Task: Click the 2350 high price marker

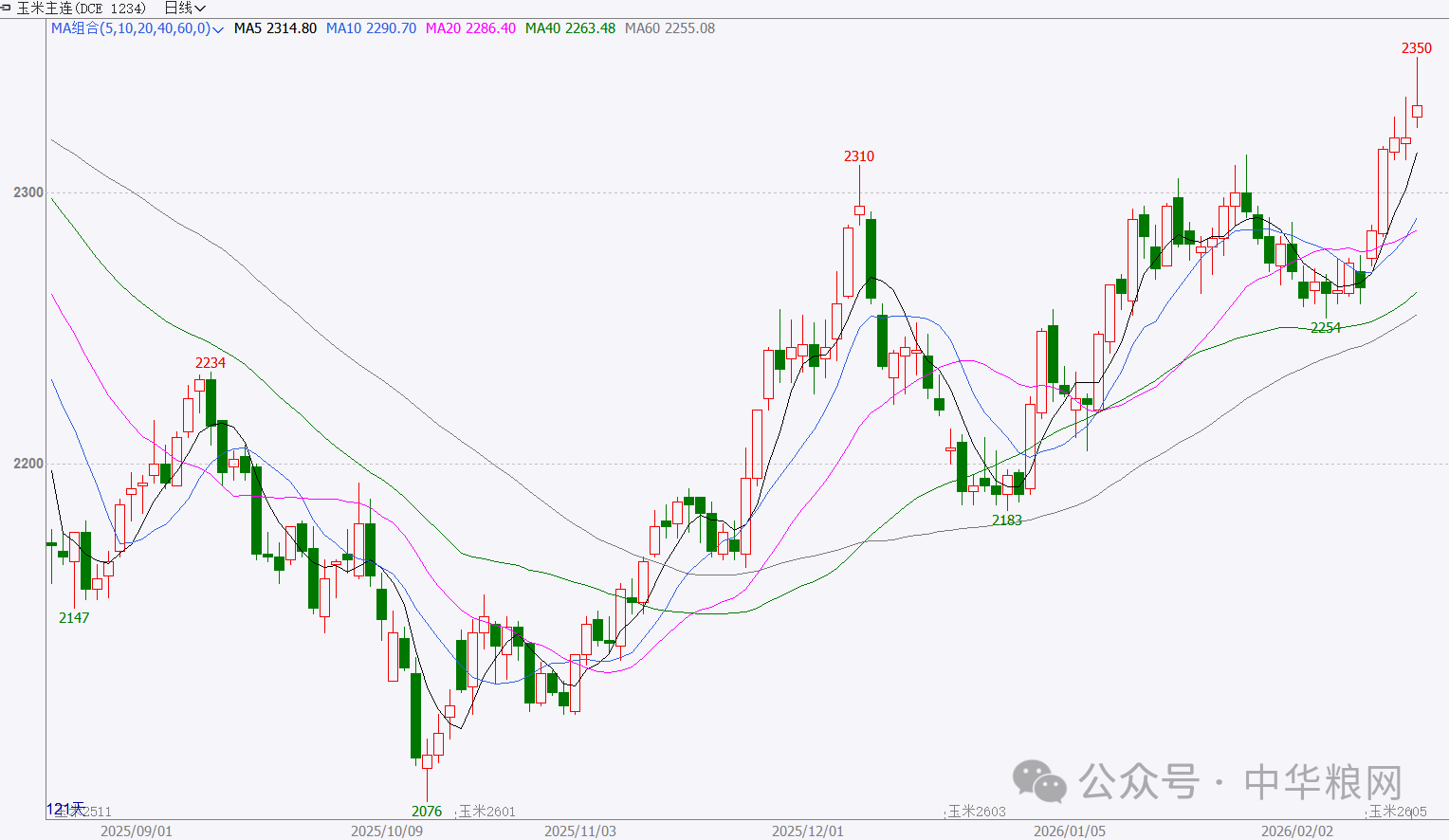Action: coord(1416,48)
